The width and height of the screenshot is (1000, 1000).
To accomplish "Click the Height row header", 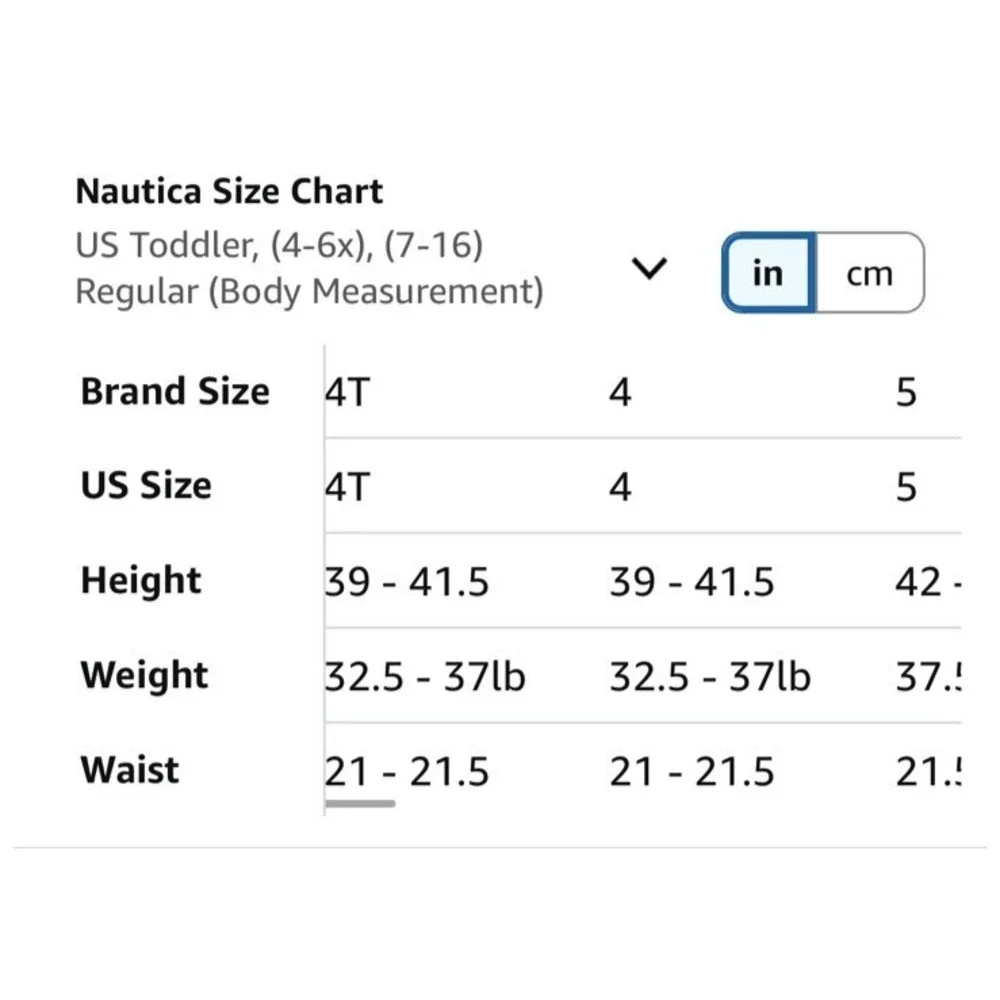I will click(140, 580).
